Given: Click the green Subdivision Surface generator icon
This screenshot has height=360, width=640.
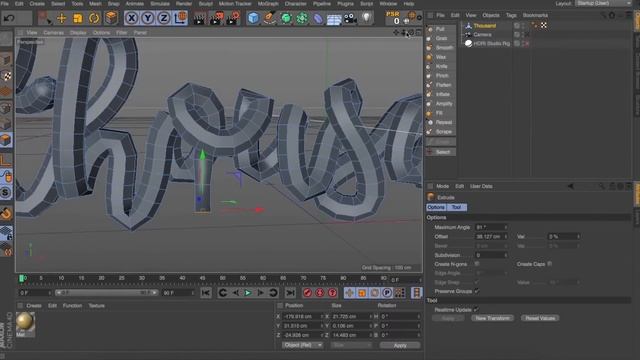Looking at the screenshot, I should [x=286, y=18].
